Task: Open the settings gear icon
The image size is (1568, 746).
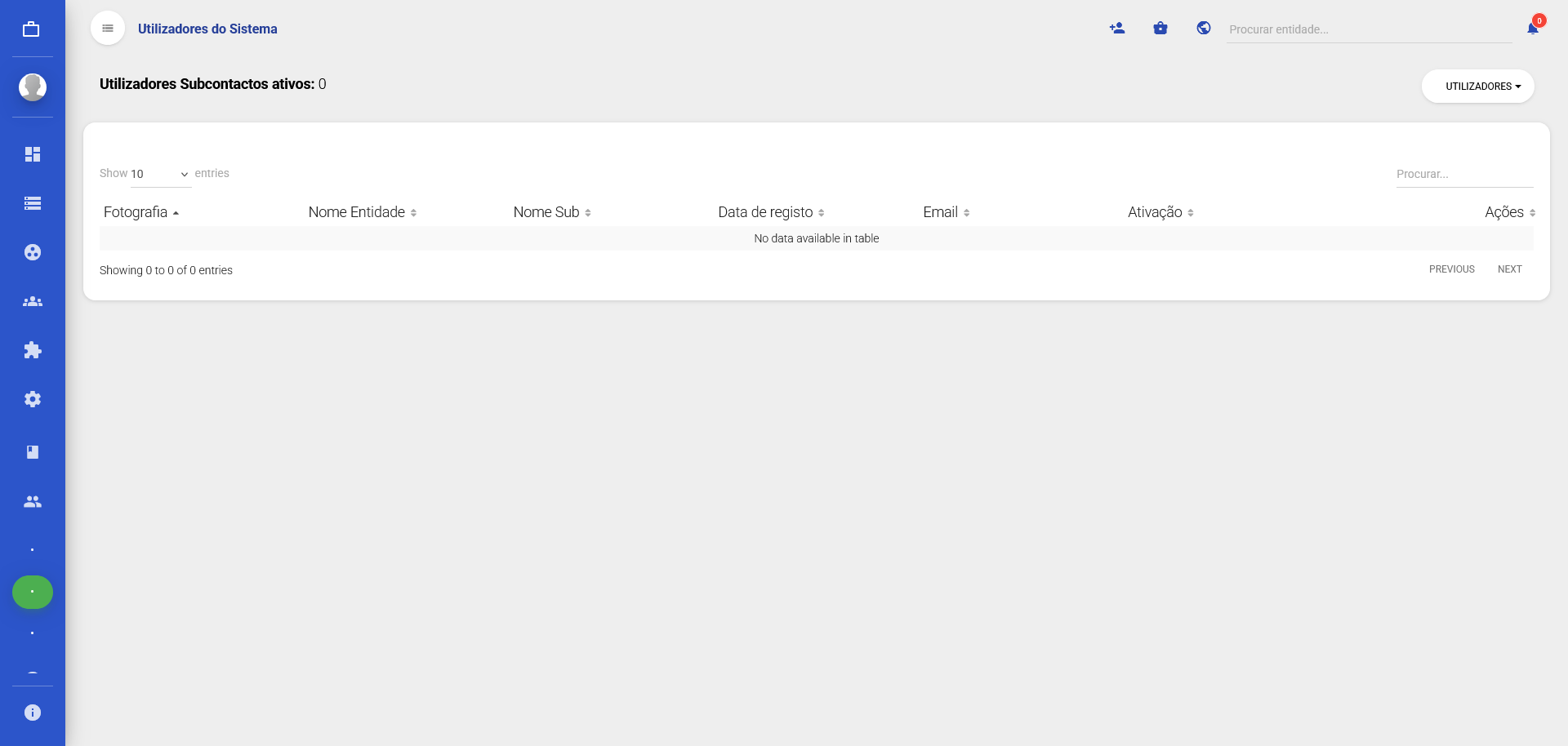Action: [x=33, y=399]
